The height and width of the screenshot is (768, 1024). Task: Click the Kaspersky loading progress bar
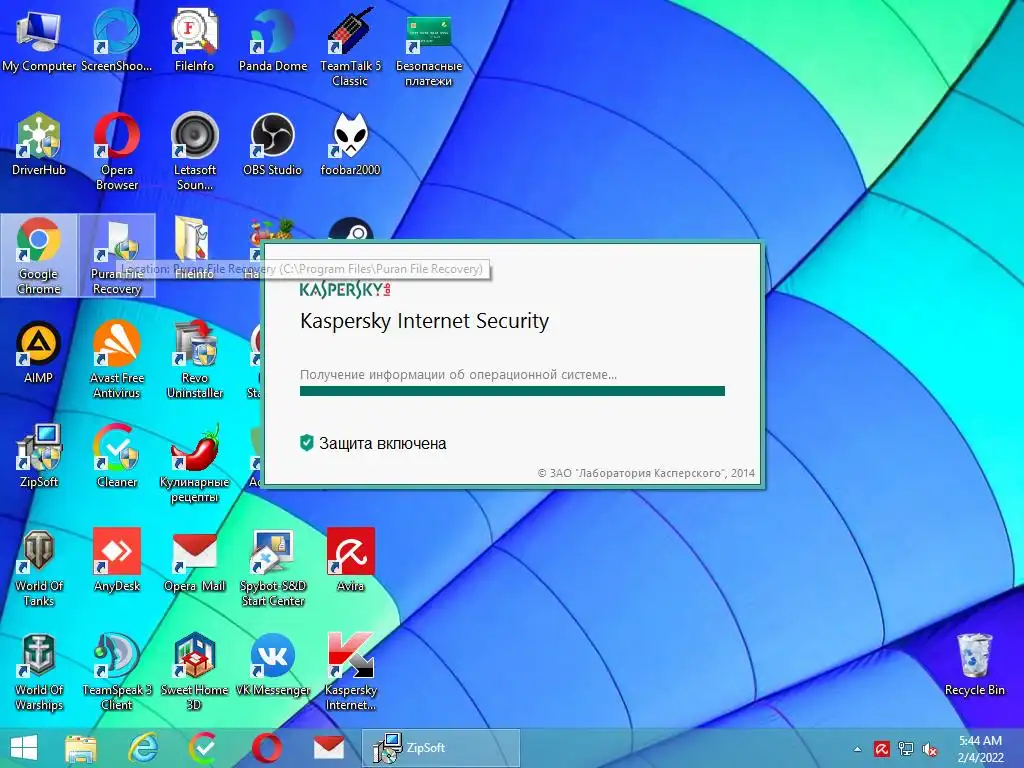point(512,391)
